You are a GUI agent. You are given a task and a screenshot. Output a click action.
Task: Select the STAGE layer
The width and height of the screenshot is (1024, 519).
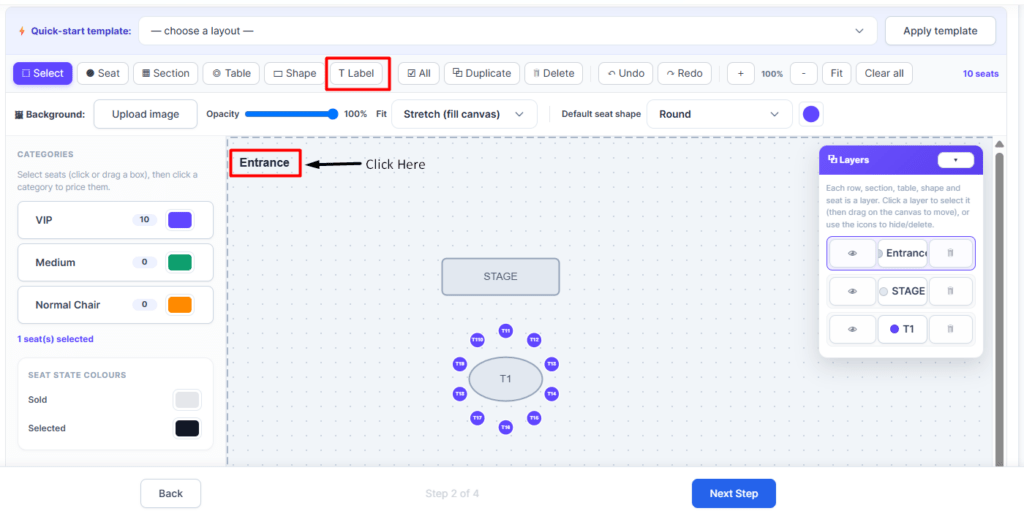click(x=903, y=291)
